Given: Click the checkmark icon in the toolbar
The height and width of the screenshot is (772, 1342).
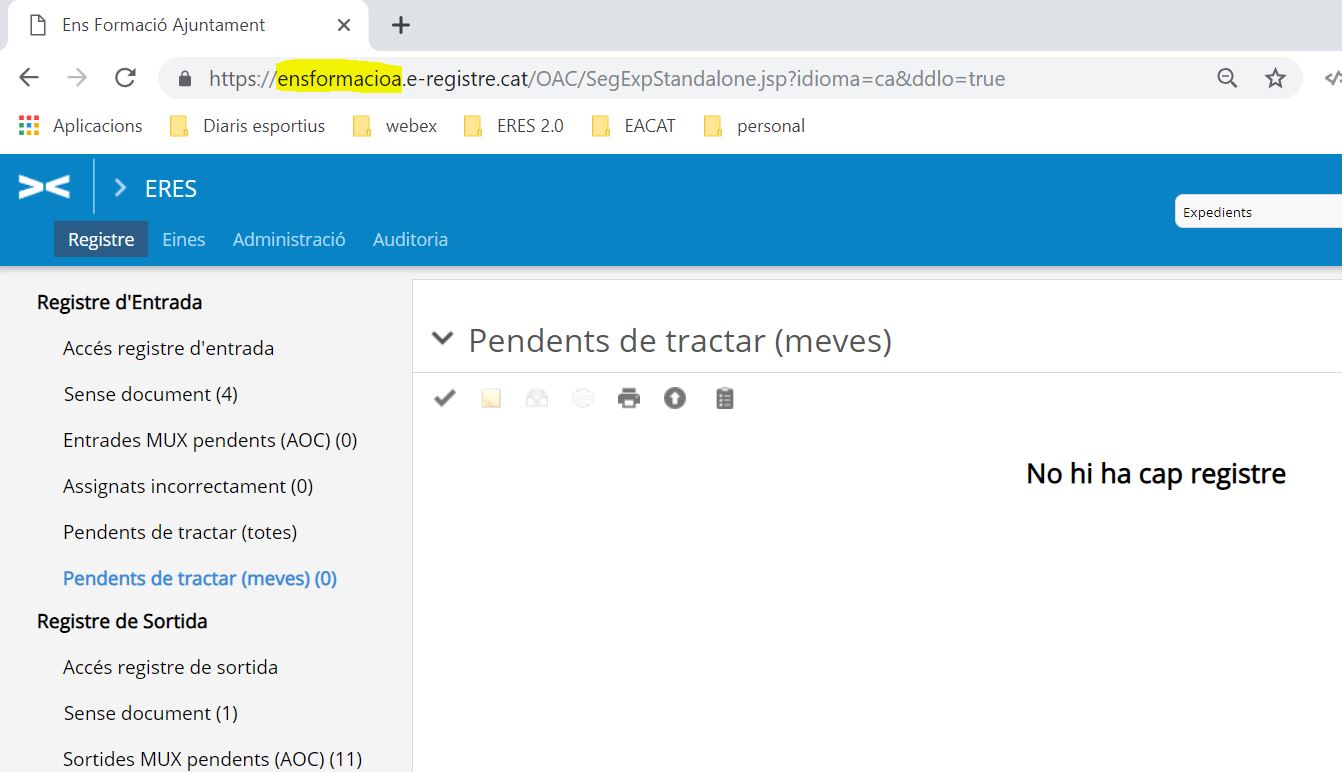Looking at the screenshot, I should (445, 399).
